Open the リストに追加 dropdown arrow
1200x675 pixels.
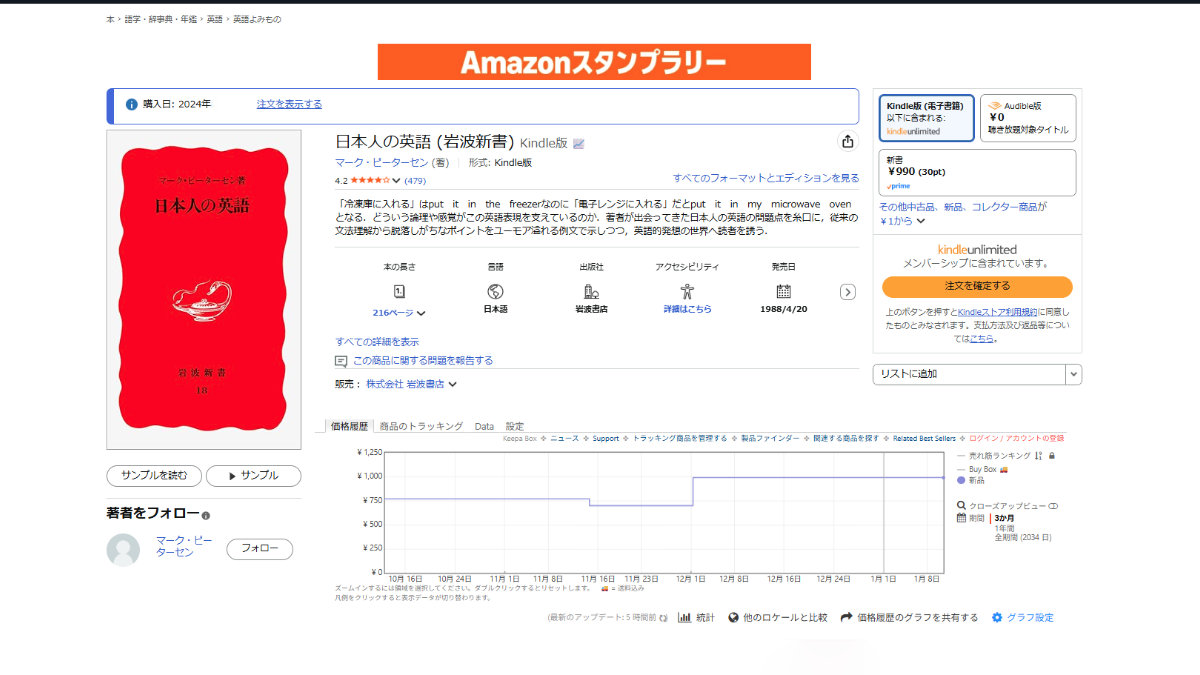click(x=1073, y=374)
